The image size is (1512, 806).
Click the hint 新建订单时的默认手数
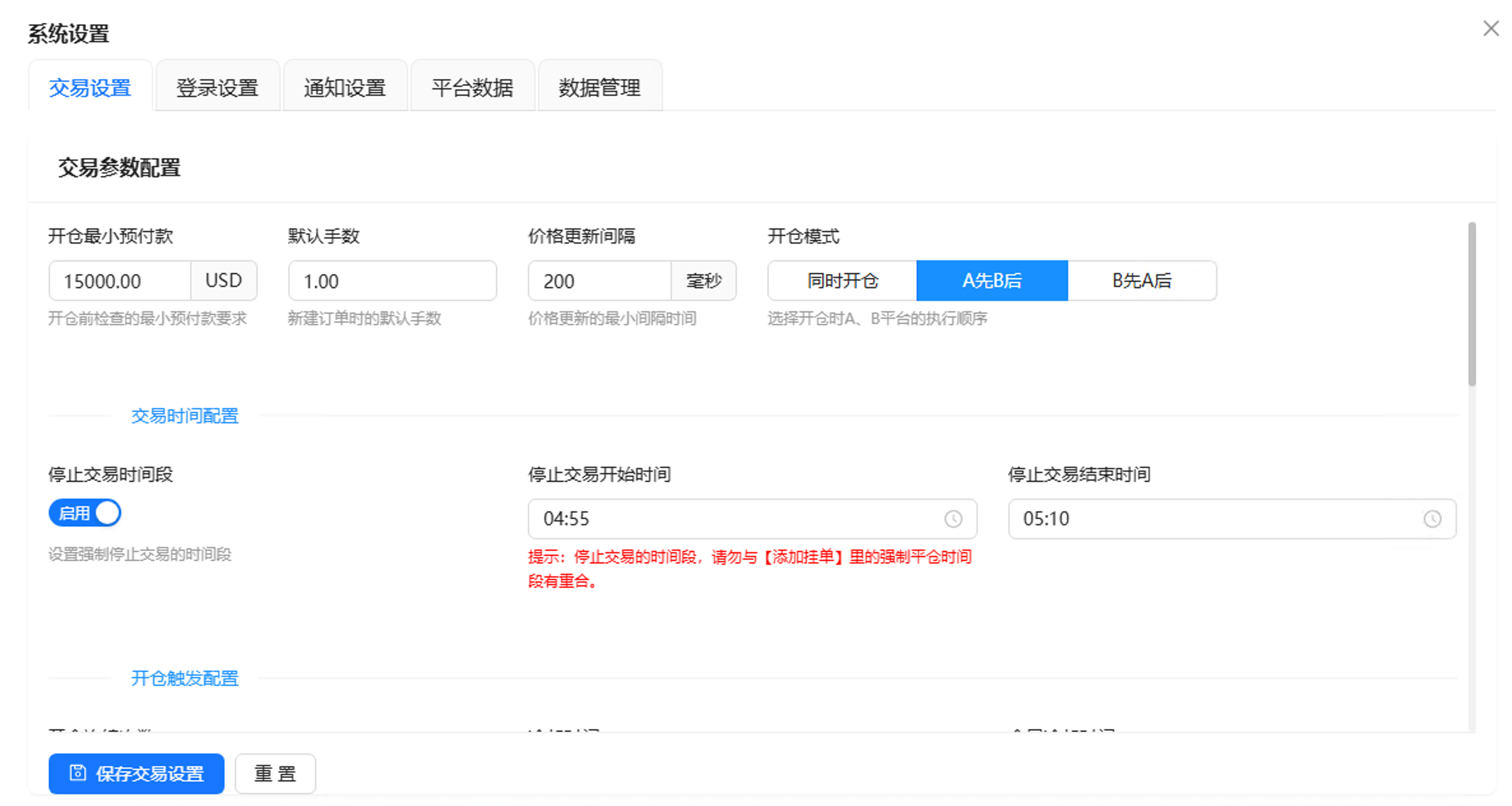[364, 318]
